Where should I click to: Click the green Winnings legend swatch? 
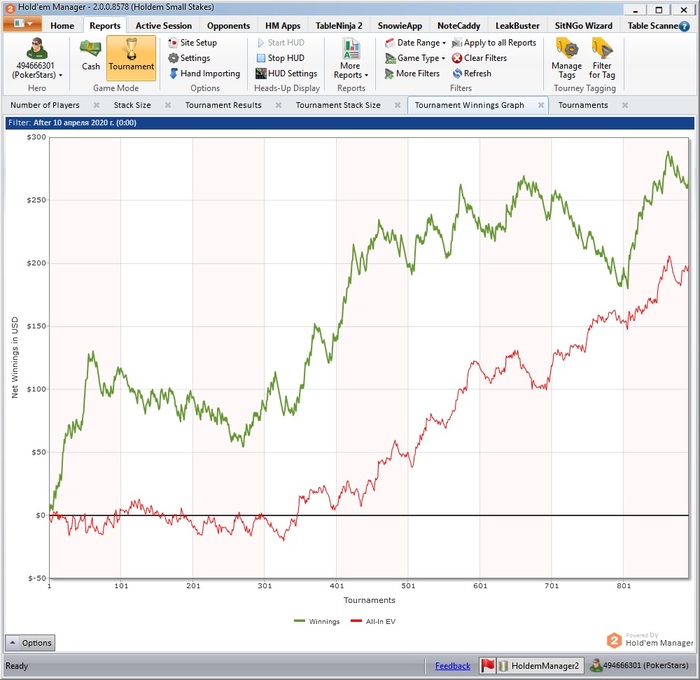299,621
